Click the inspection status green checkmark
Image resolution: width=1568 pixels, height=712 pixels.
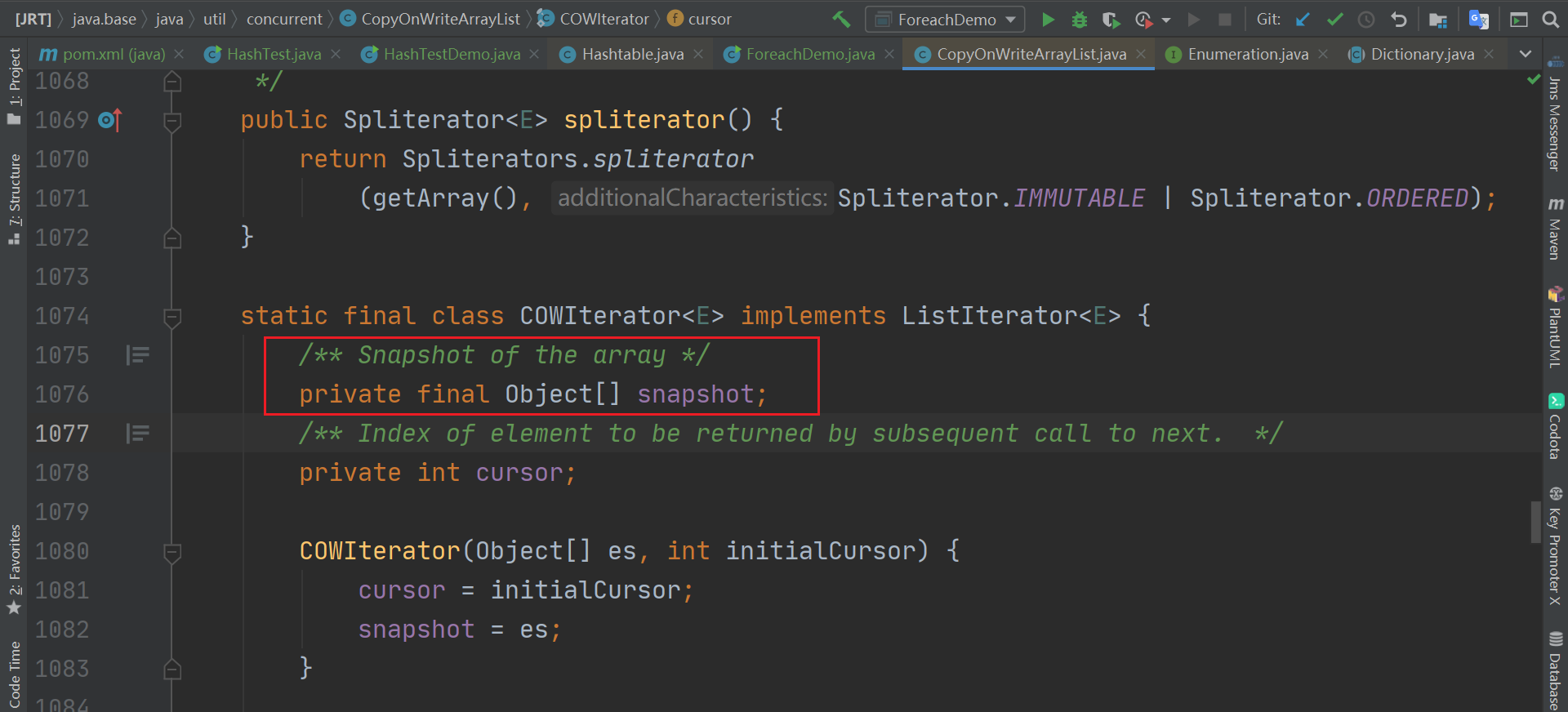point(1534,79)
